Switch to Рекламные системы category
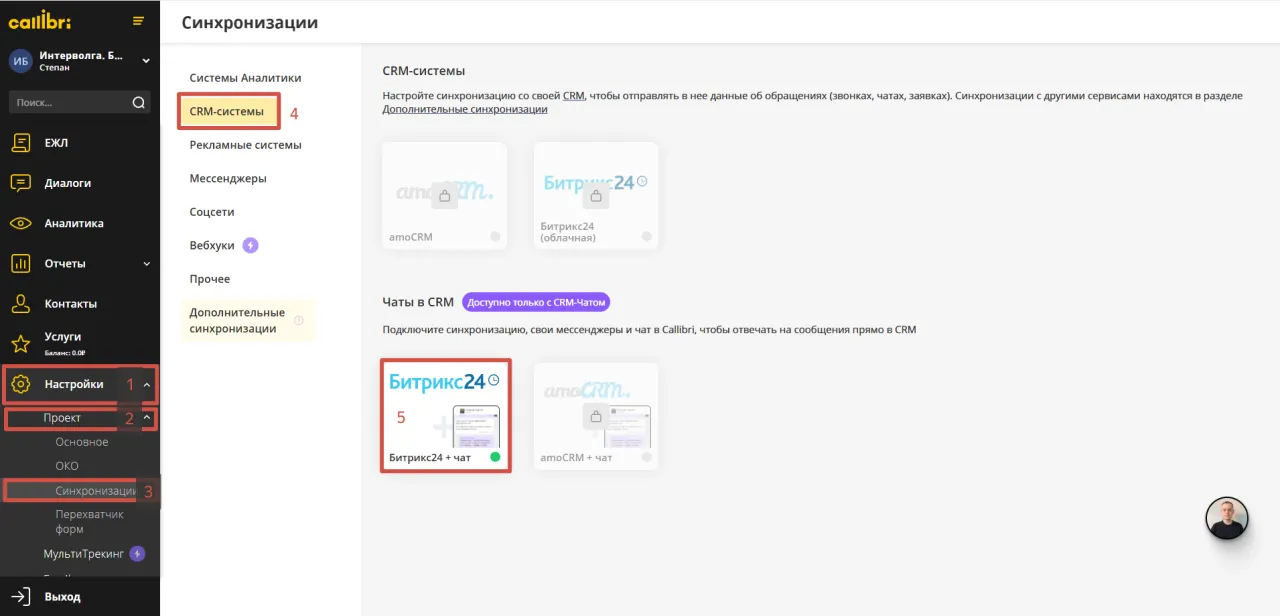The height and width of the screenshot is (616, 1280). tap(245, 145)
